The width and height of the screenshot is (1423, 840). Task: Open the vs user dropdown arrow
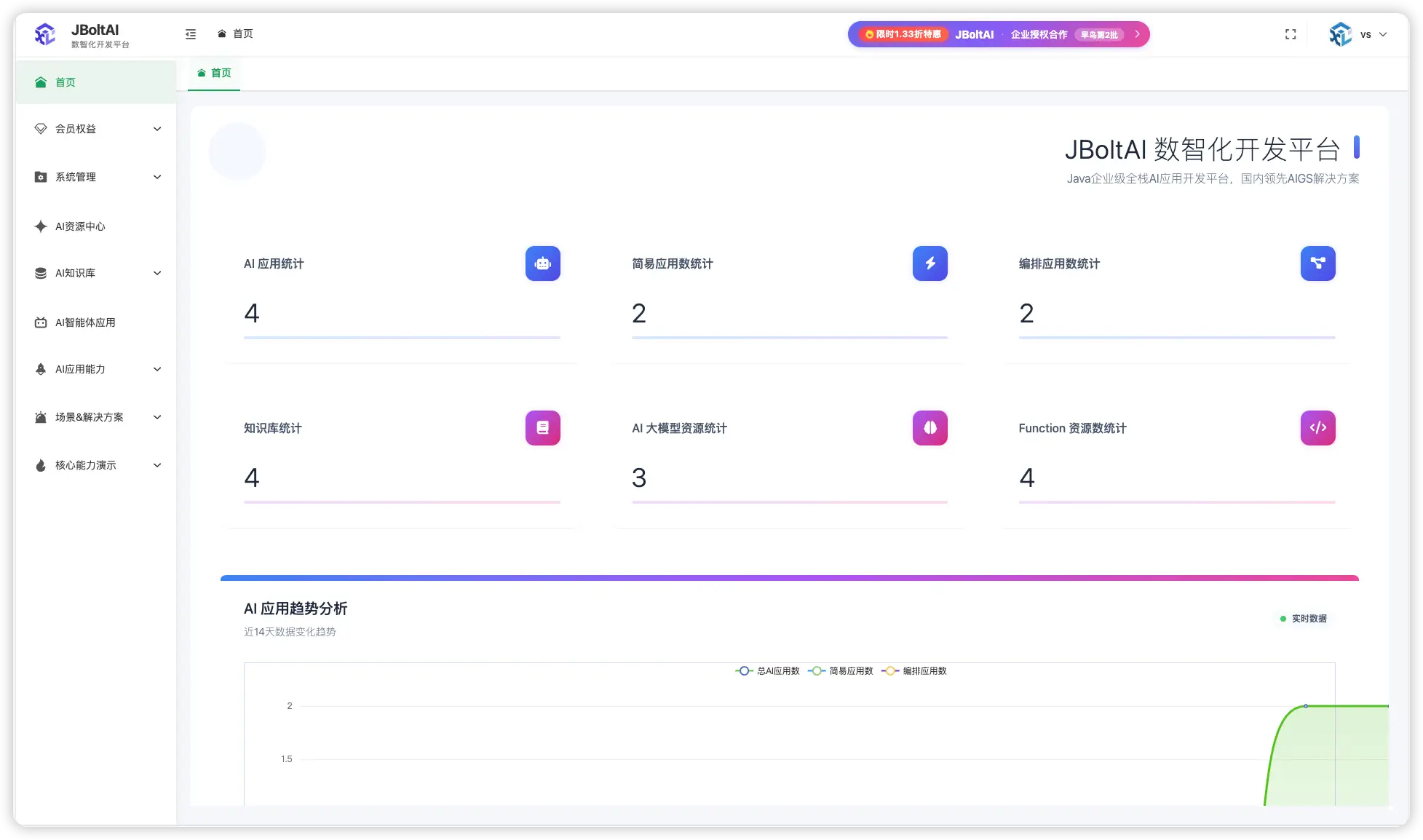coord(1383,34)
